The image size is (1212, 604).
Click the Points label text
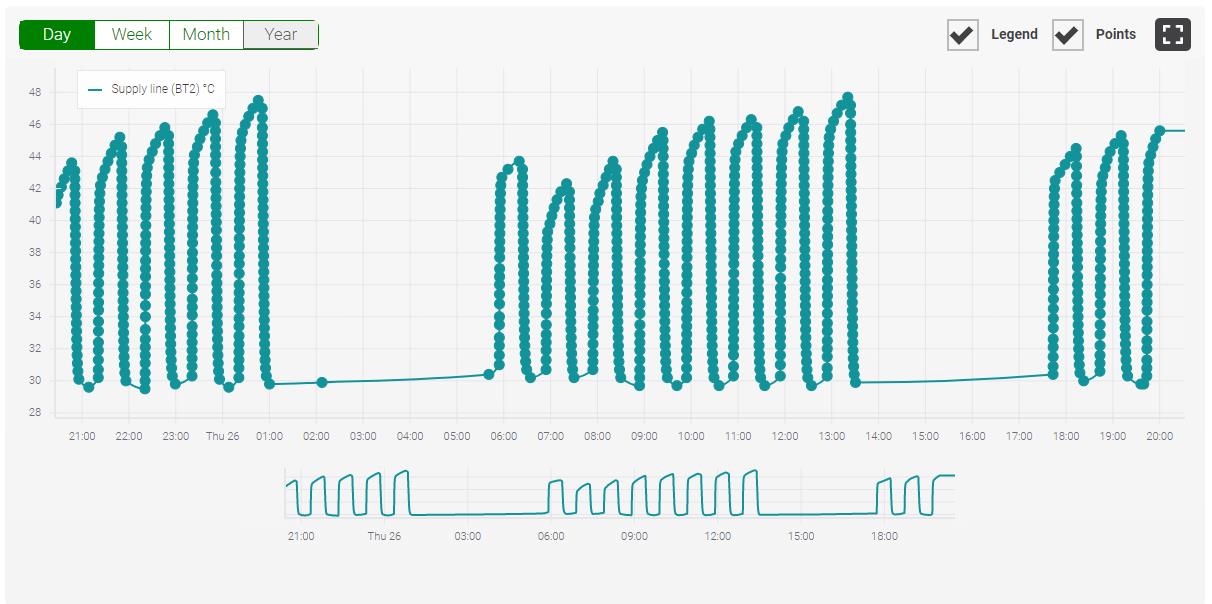pos(1116,34)
